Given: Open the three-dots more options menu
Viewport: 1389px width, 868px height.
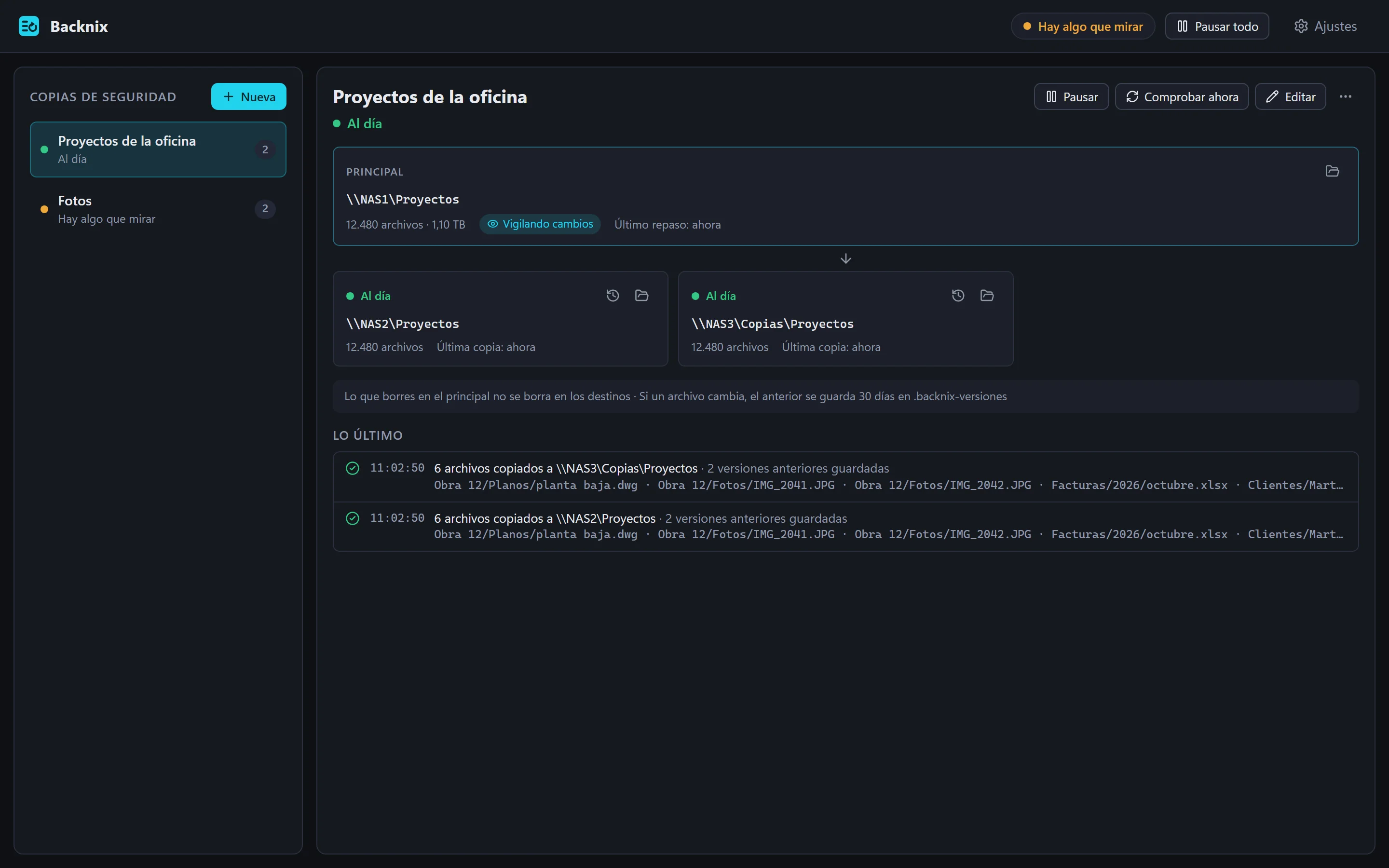Looking at the screenshot, I should pos(1345,96).
